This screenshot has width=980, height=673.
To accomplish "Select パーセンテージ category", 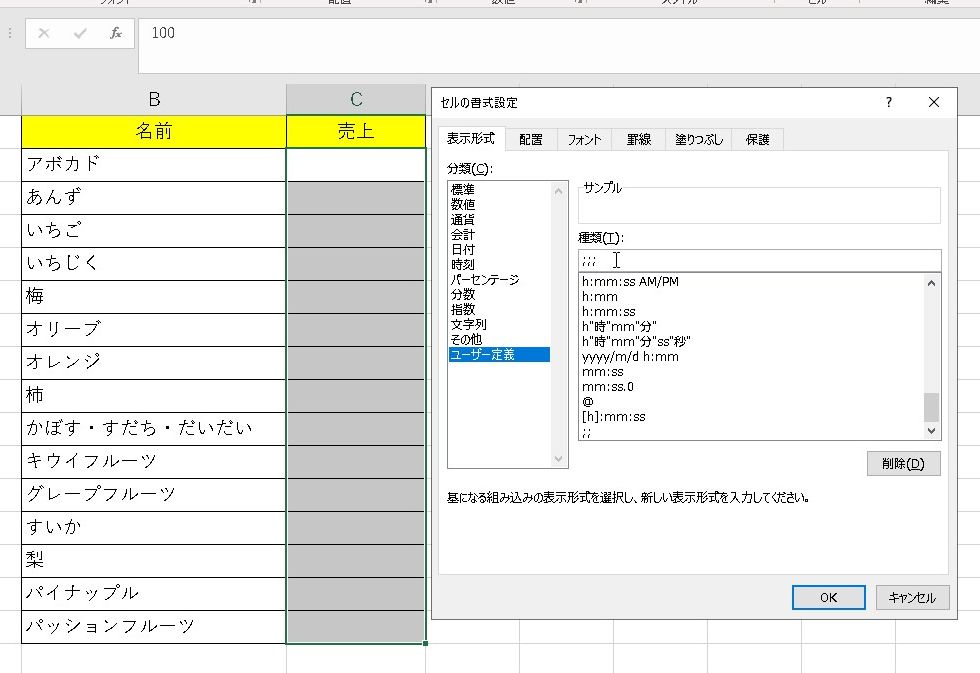I will click(x=485, y=280).
